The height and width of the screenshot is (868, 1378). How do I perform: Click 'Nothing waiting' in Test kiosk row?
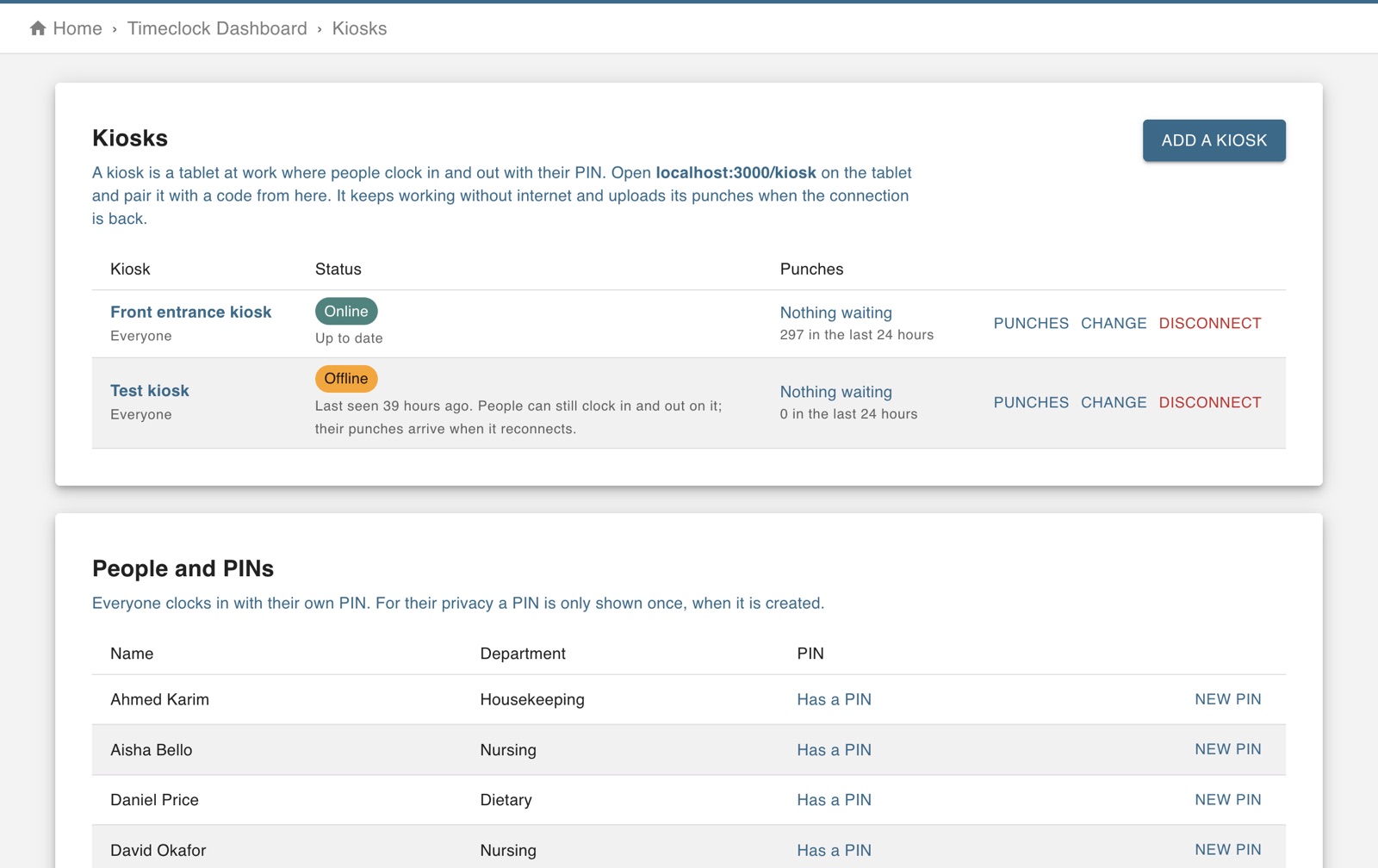pyautogui.click(x=835, y=392)
